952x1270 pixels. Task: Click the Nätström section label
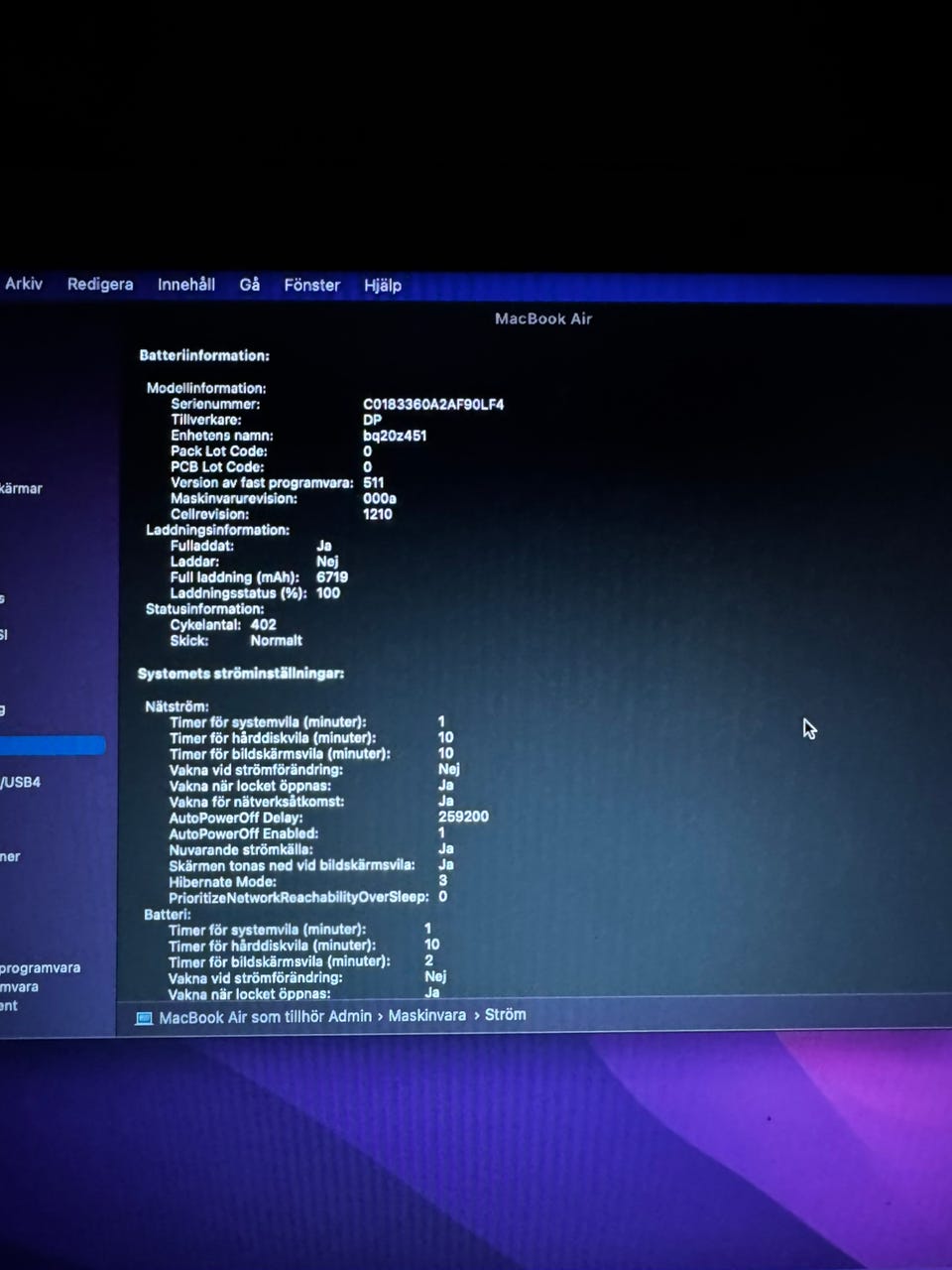tap(177, 706)
